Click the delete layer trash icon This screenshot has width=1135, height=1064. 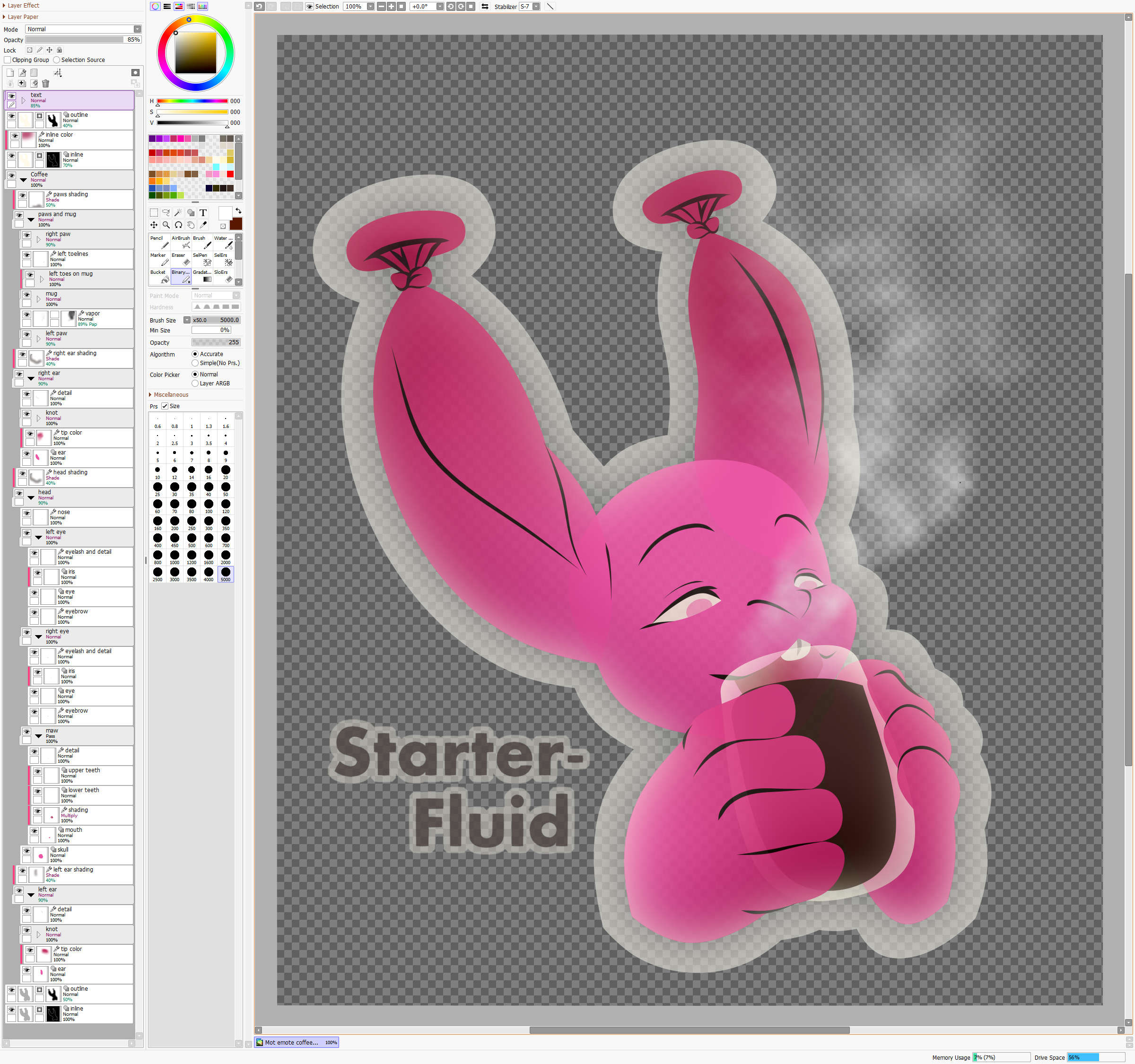point(46,84)
